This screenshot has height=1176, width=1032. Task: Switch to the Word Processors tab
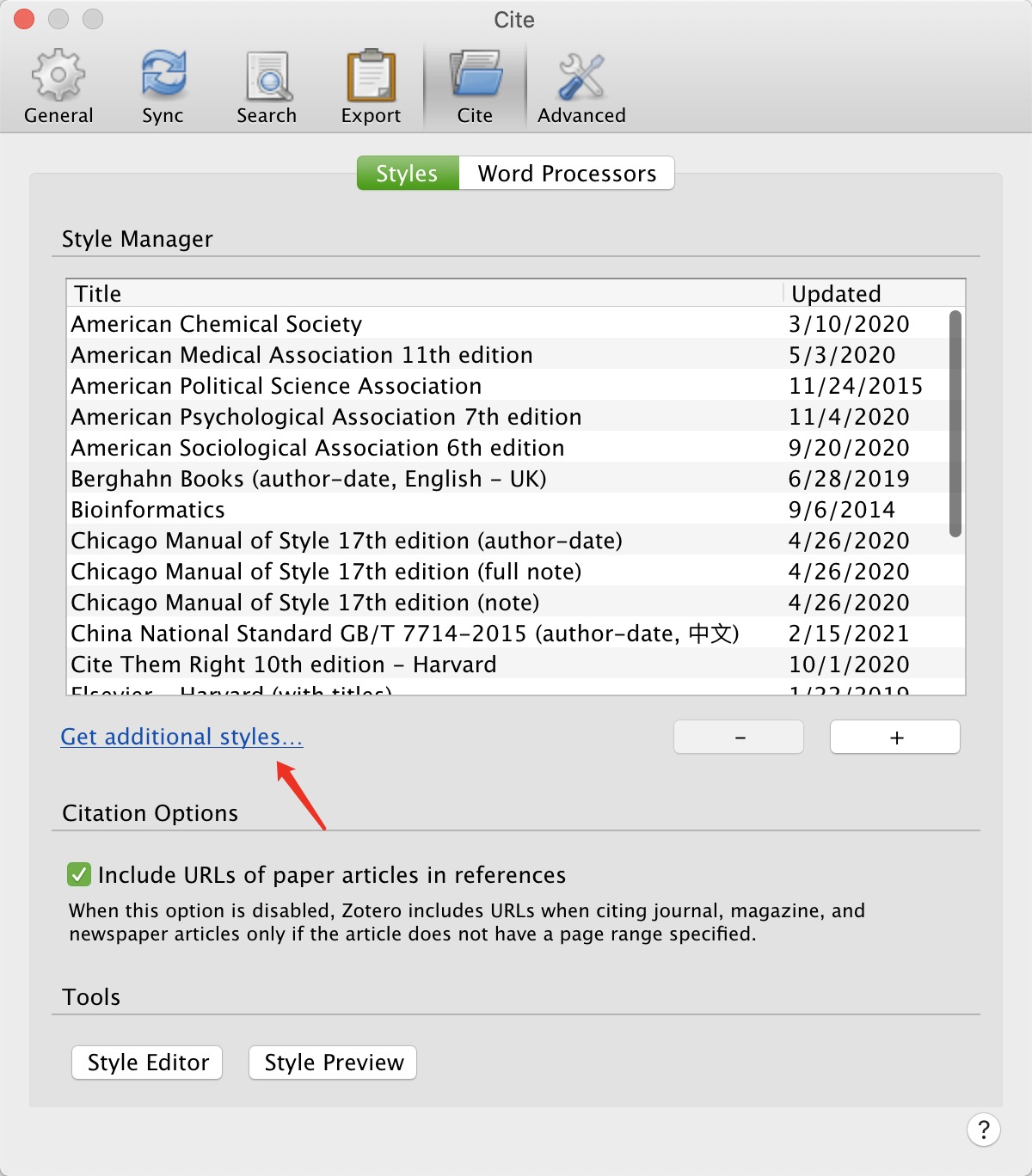click(567, 173)
